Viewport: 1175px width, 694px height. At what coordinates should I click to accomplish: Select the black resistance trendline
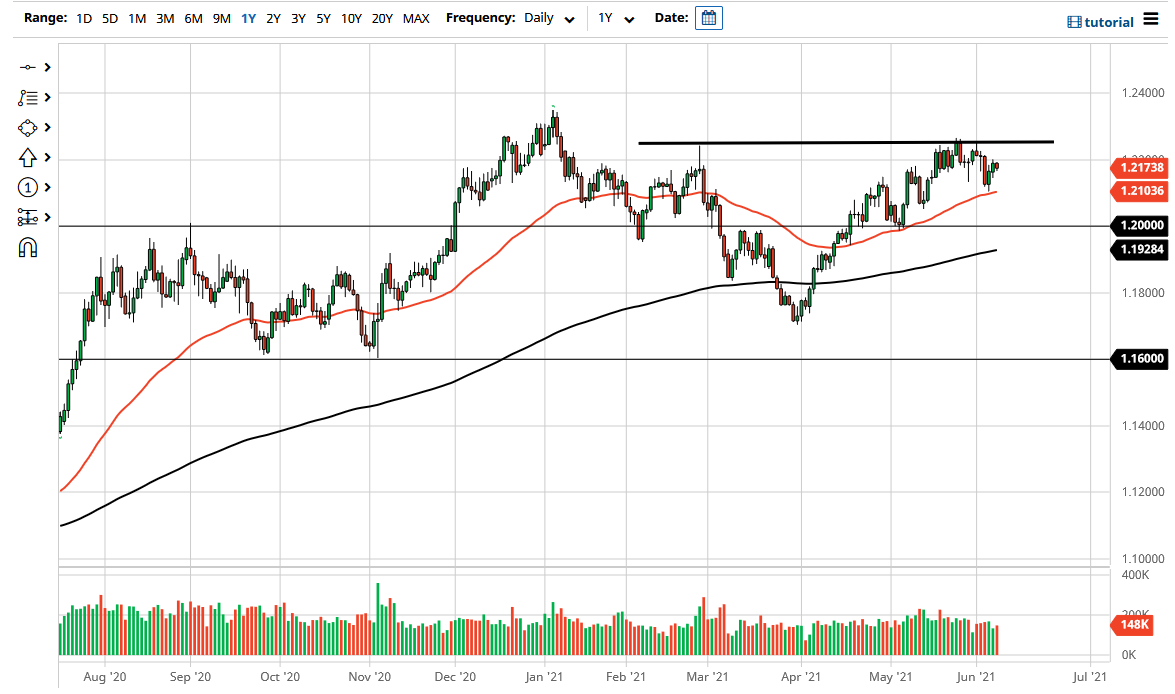[845, 142]
